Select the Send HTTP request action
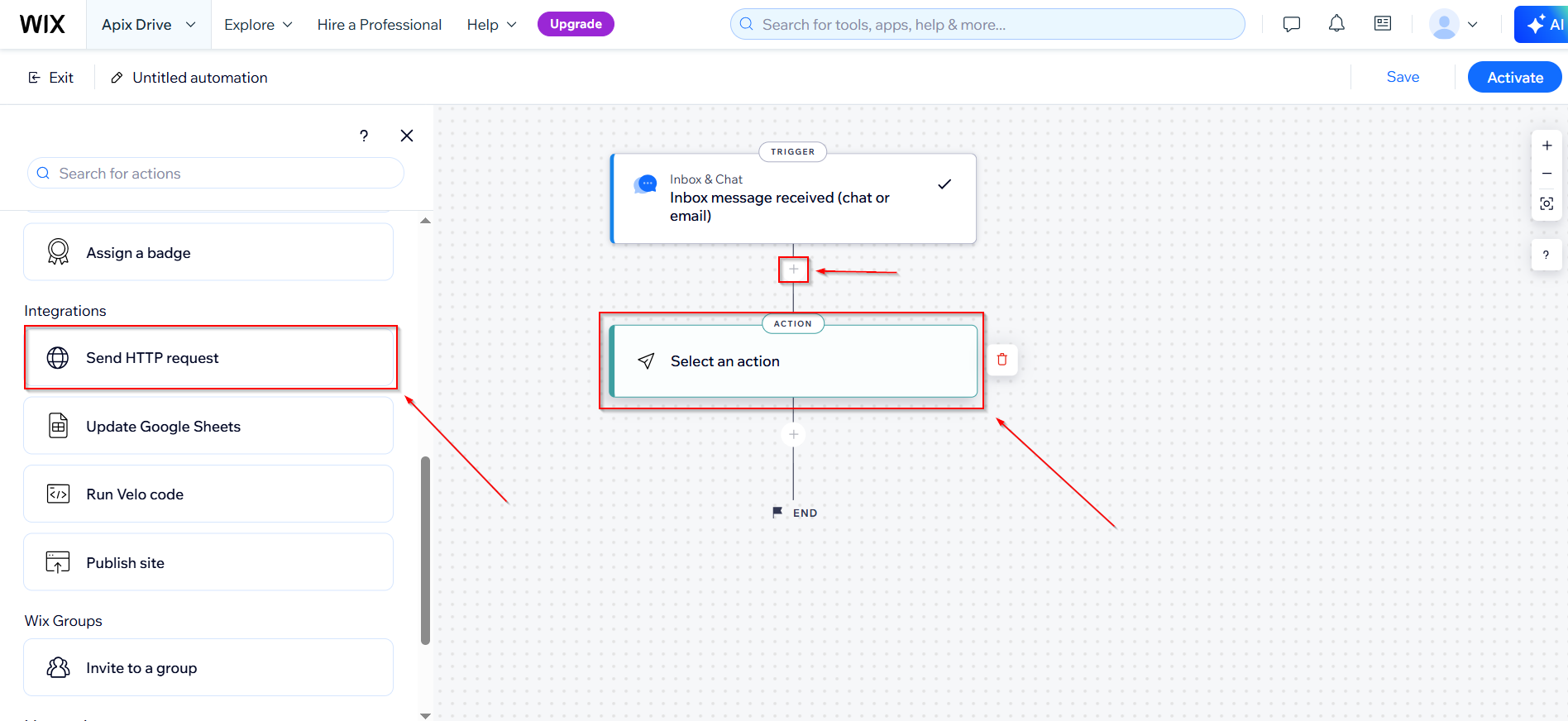Screen dimensions: 1568x721 coord(208,357)
